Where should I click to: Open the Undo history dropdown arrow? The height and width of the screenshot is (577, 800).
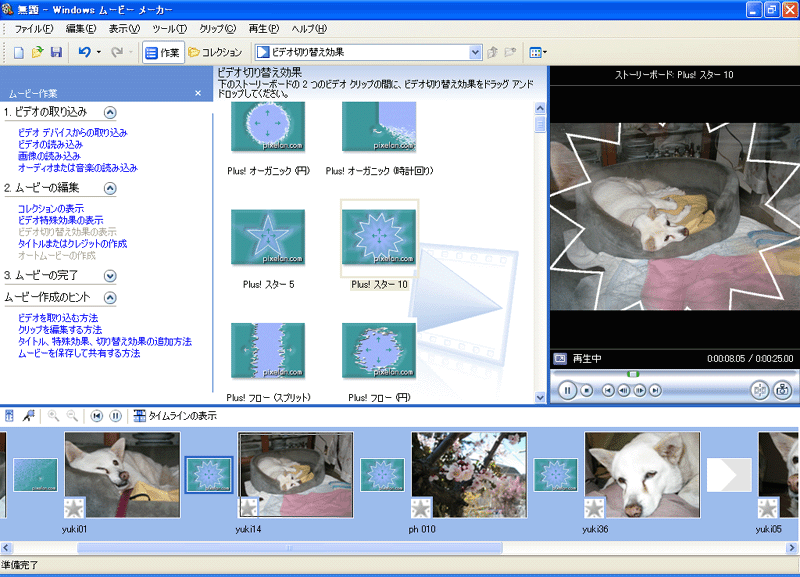coord(98,52)
